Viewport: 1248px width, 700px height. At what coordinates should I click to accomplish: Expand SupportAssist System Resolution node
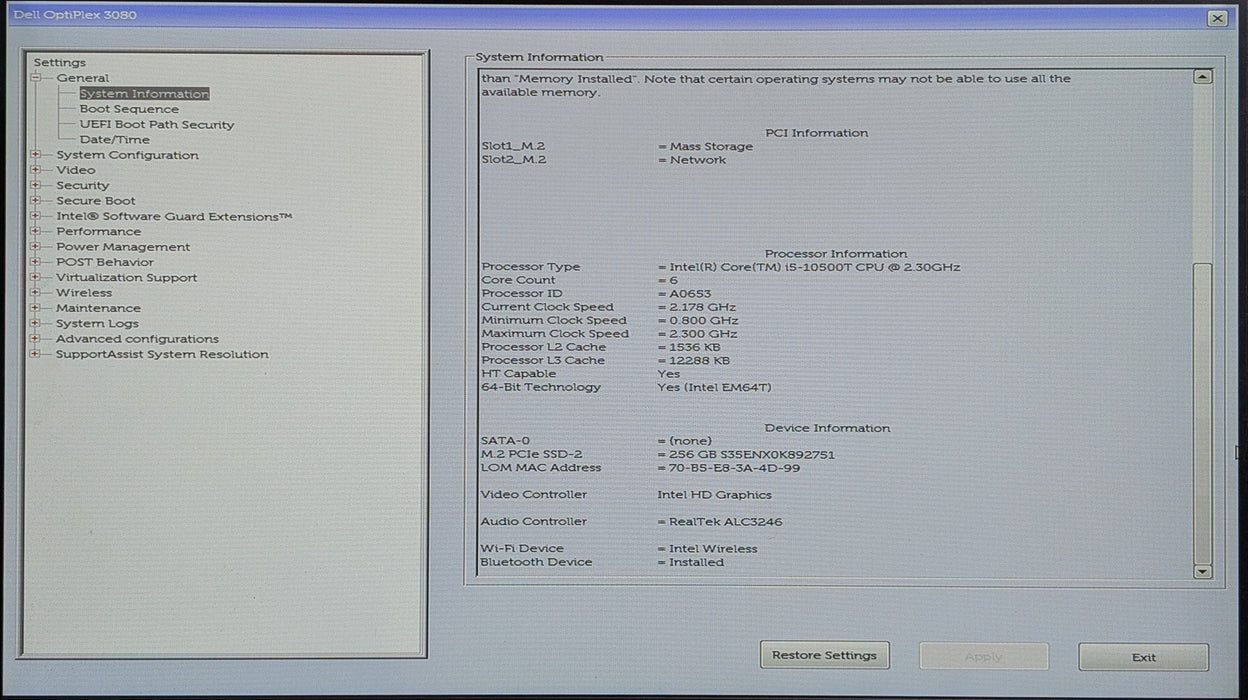coord(36,354)
